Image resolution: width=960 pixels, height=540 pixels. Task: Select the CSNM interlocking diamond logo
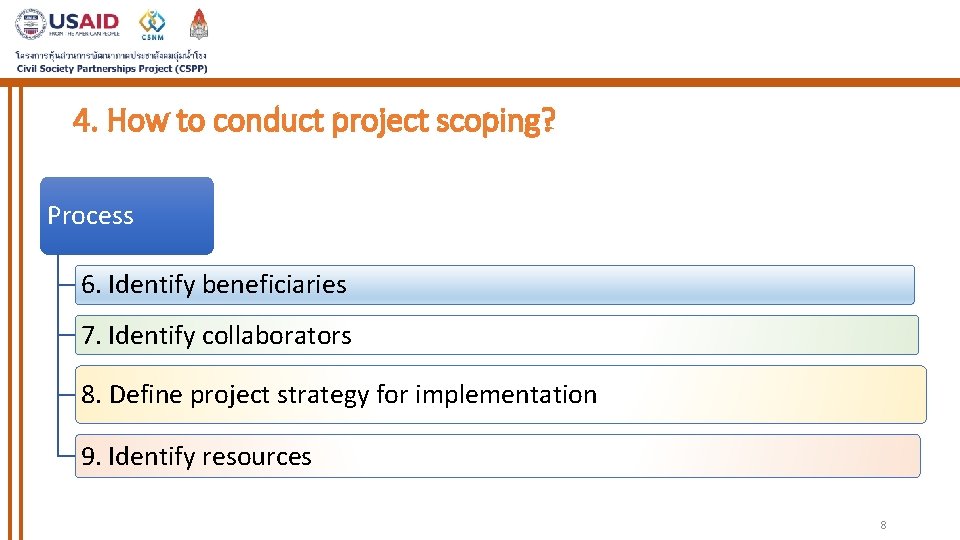(x=152, y=21)
